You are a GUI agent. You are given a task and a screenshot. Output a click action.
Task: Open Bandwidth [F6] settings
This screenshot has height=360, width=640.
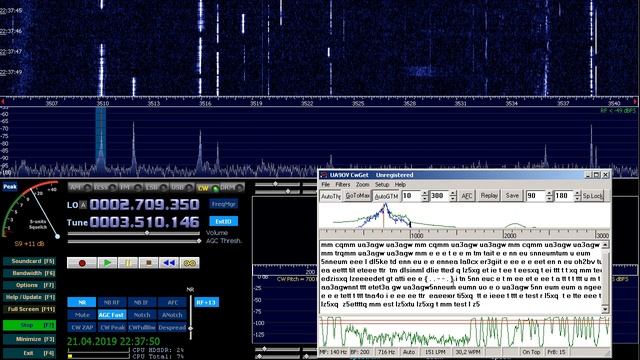click(x=29, y=273)
